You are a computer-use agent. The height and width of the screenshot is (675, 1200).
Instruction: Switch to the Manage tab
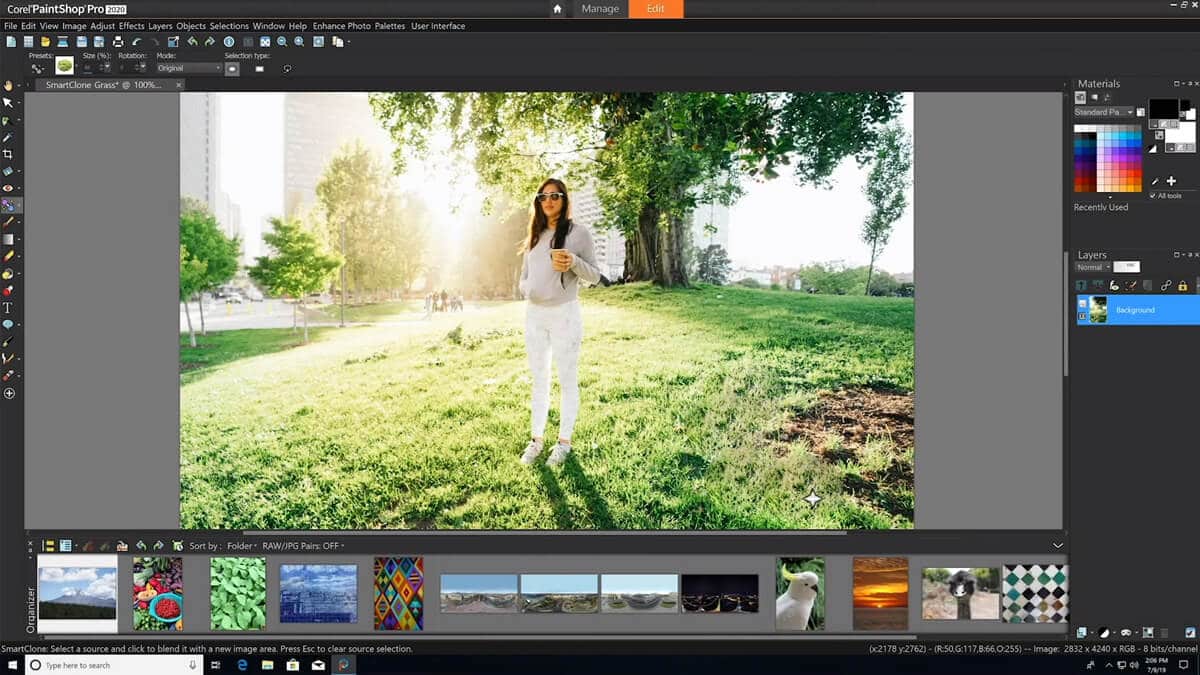pos(602,9)
